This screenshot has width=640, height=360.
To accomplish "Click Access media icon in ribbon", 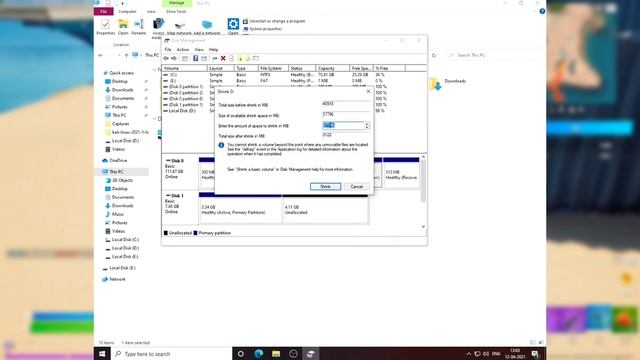I will (158, 24).
